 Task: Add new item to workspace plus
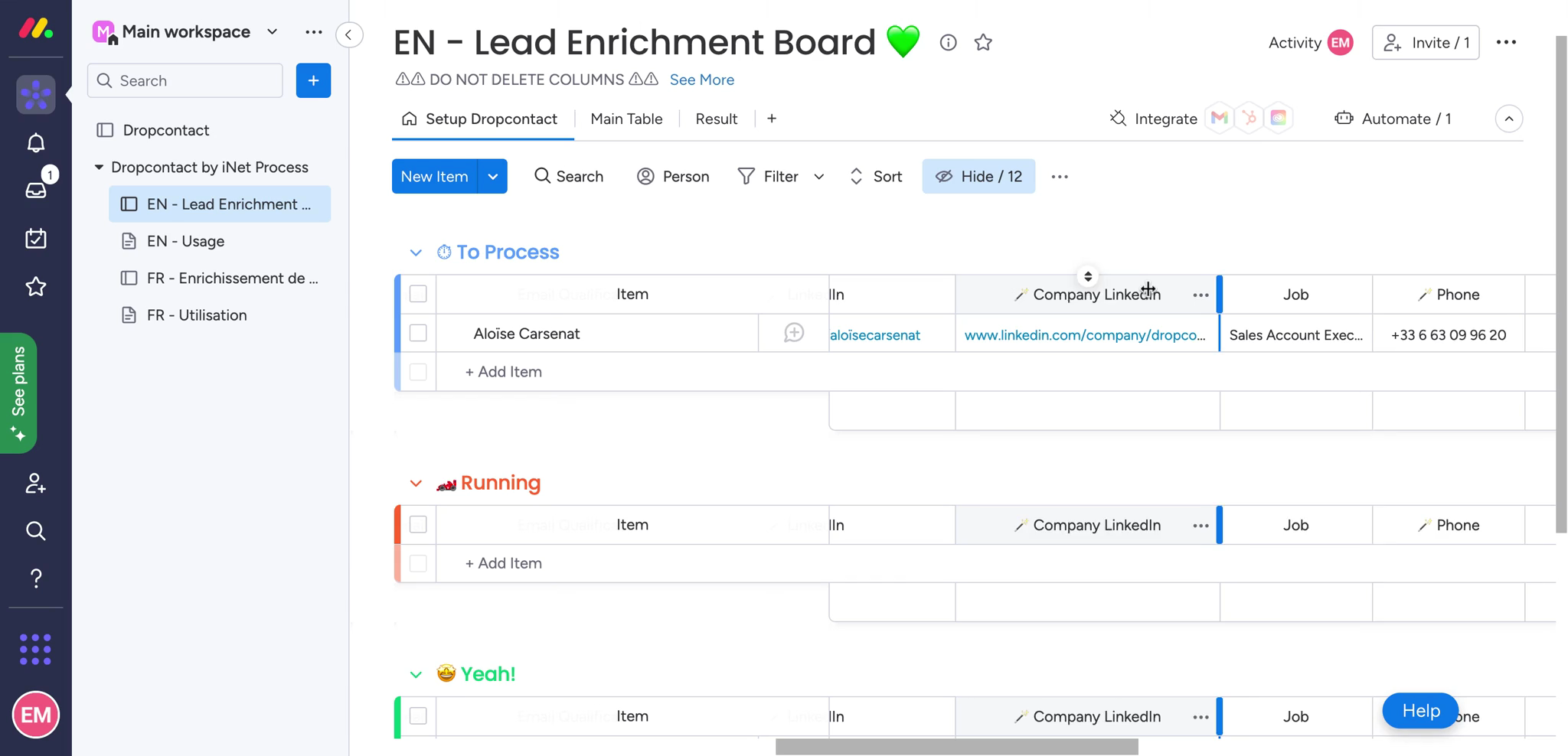pyautogui.click(x=313, y=80)
